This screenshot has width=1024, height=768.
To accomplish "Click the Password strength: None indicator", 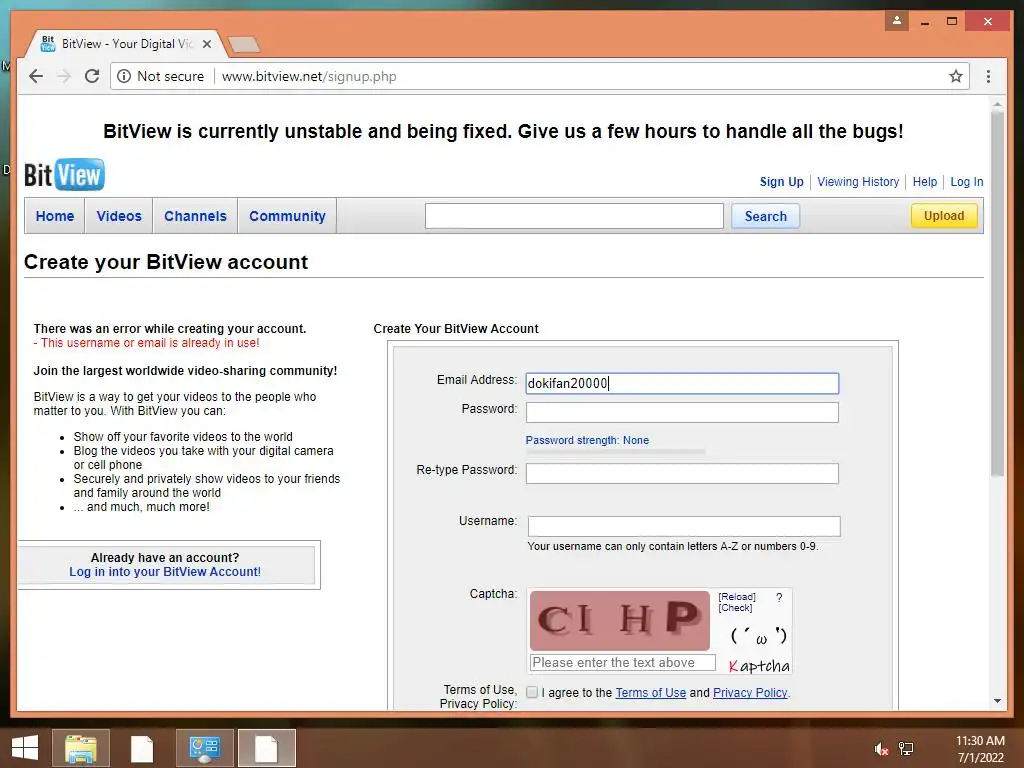I will coord(587,440).
